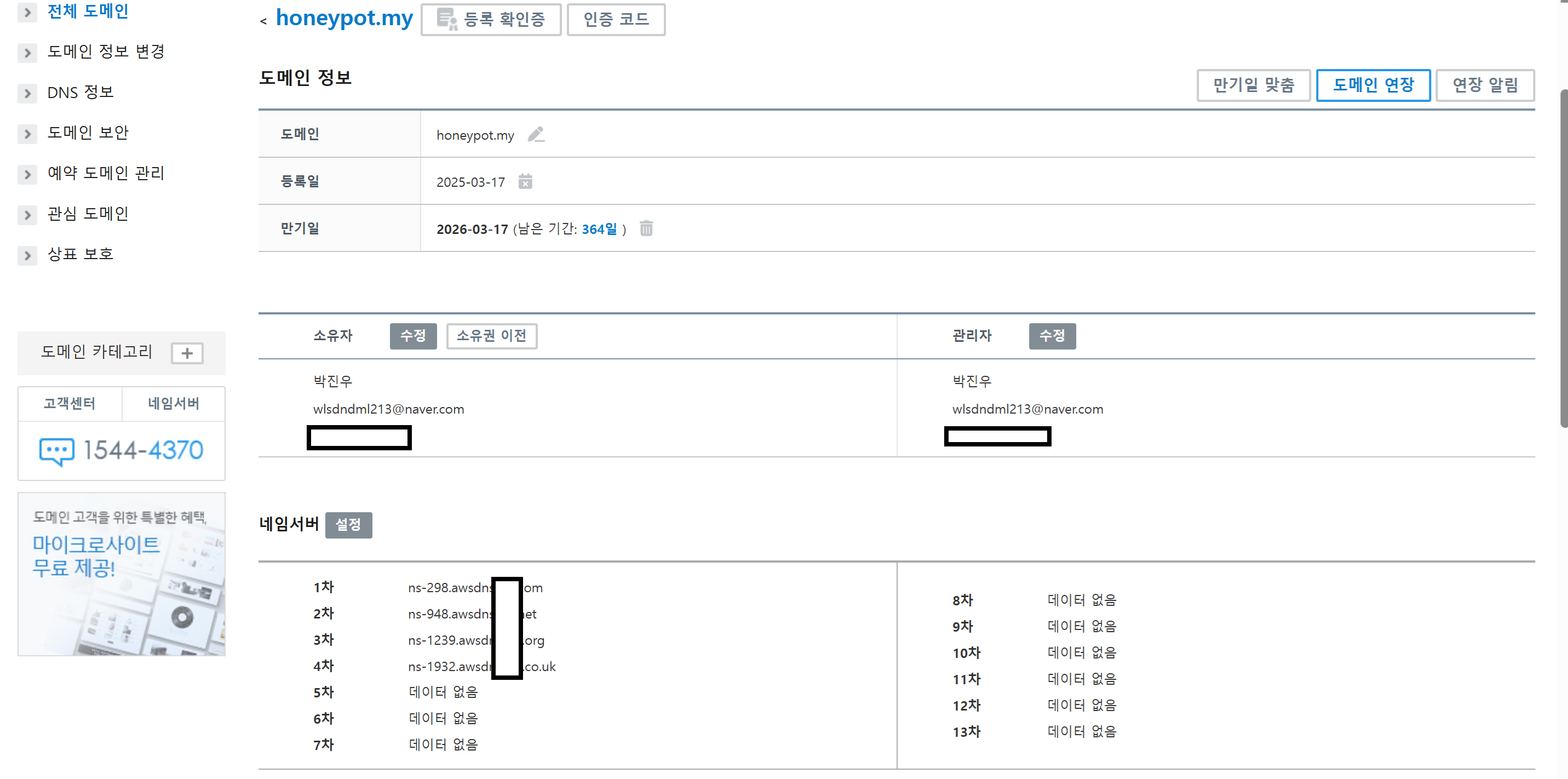This screenshot has height=779, width=1568.
Task: Click the chat bubble customer center icon
Action: [56, 451]
